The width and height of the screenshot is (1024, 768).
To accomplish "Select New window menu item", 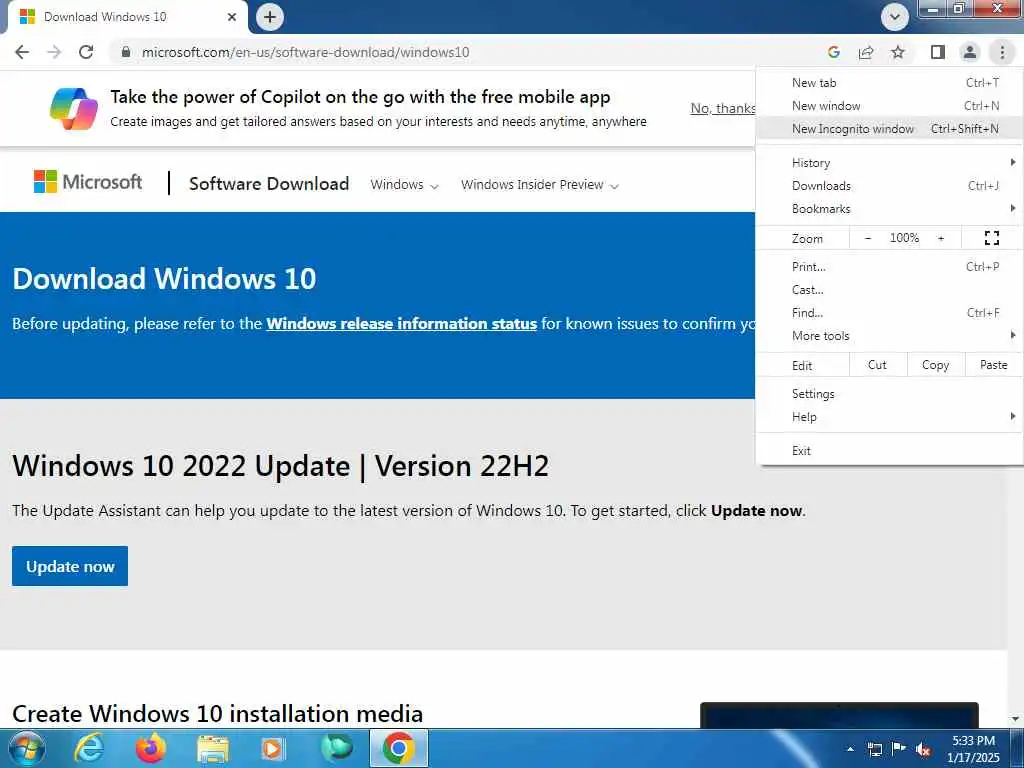I will click(x=889, y=106).
